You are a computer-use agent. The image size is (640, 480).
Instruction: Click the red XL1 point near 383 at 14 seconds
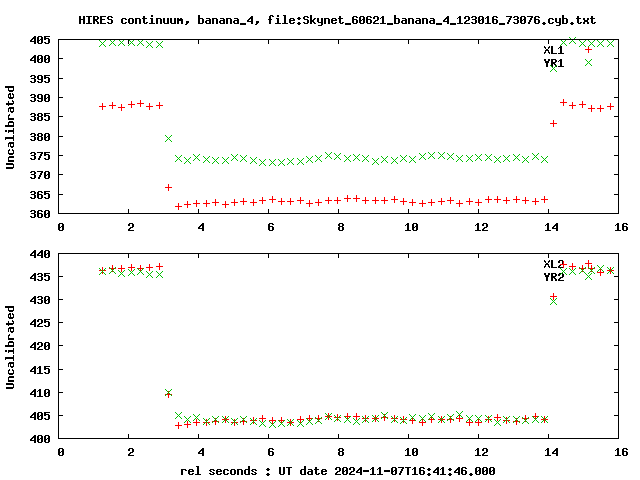553,123
